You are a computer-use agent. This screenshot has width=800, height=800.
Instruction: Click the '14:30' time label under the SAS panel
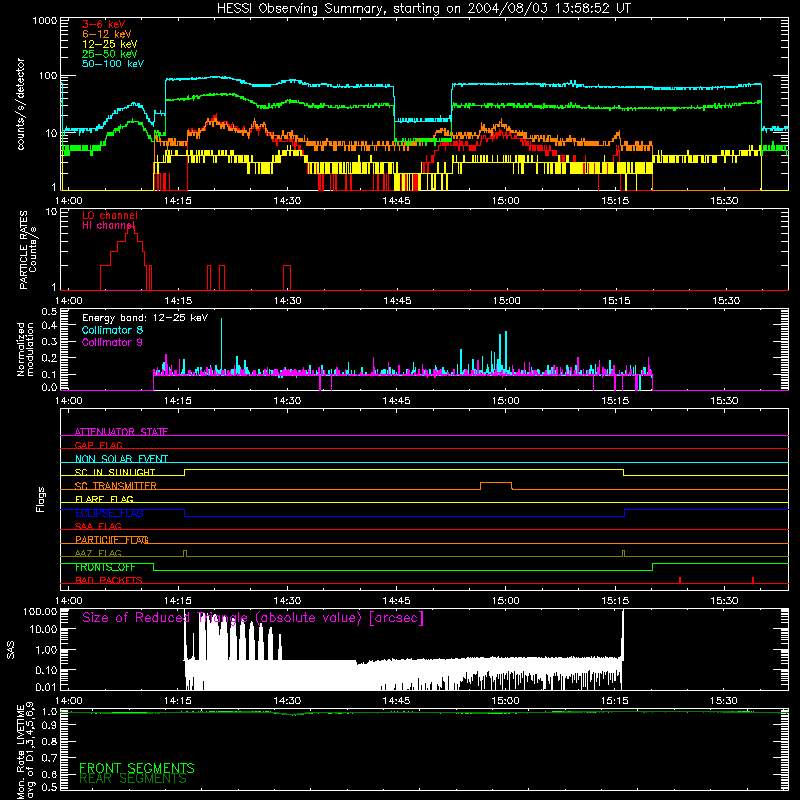tap(287, 701)
